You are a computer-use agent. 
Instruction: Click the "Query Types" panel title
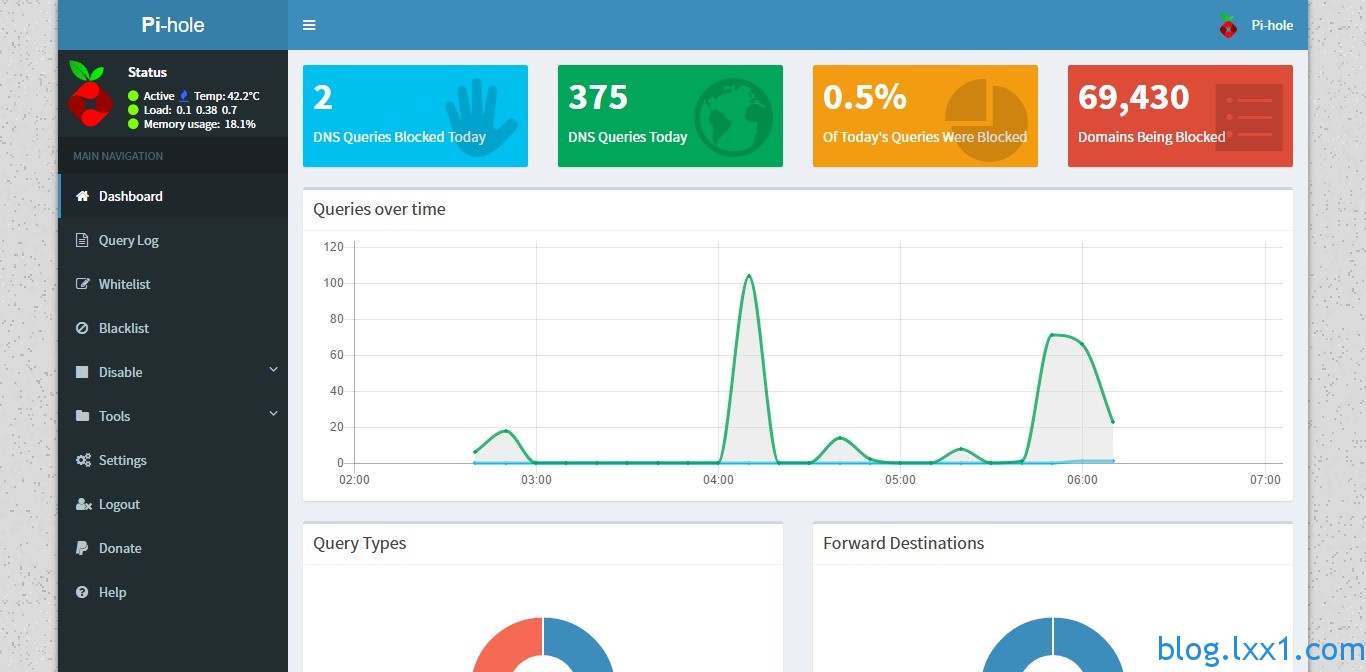[x=360, y=543]
